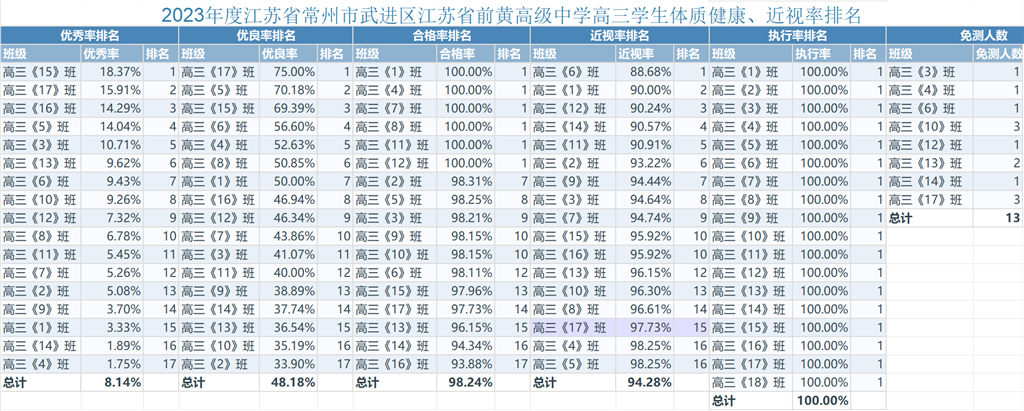The height and width of the screenshot is (411, 1024).
Task: Click the 56.60% cell
Action: (x=288, y=127)
